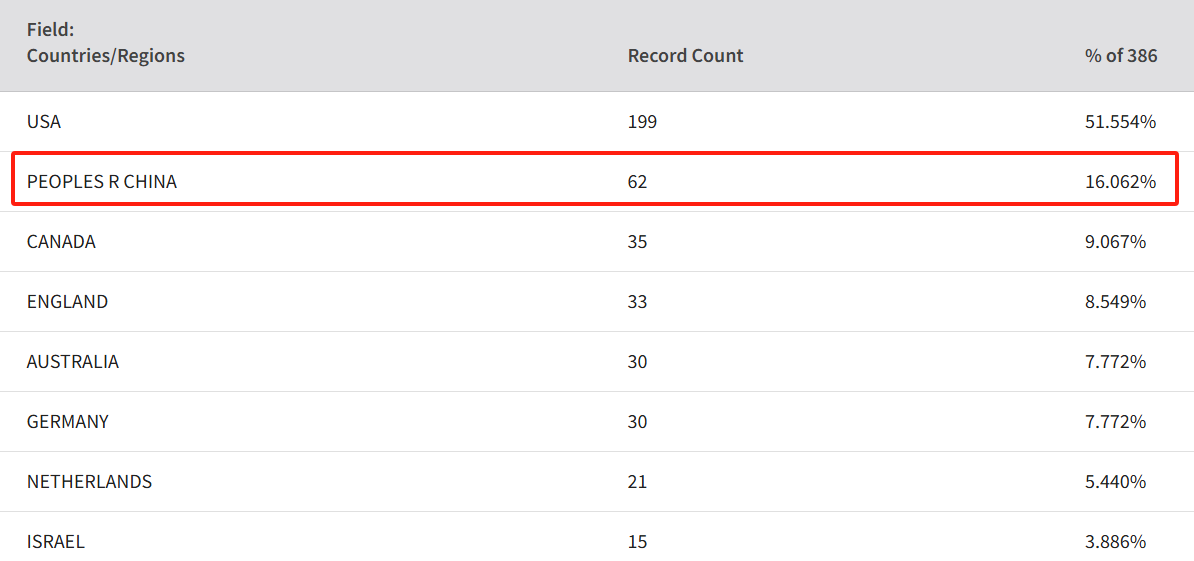The height and width of the screenshot is (561, 1194).
Task: Click China's record count 62
Action: [x=637, y=182]
